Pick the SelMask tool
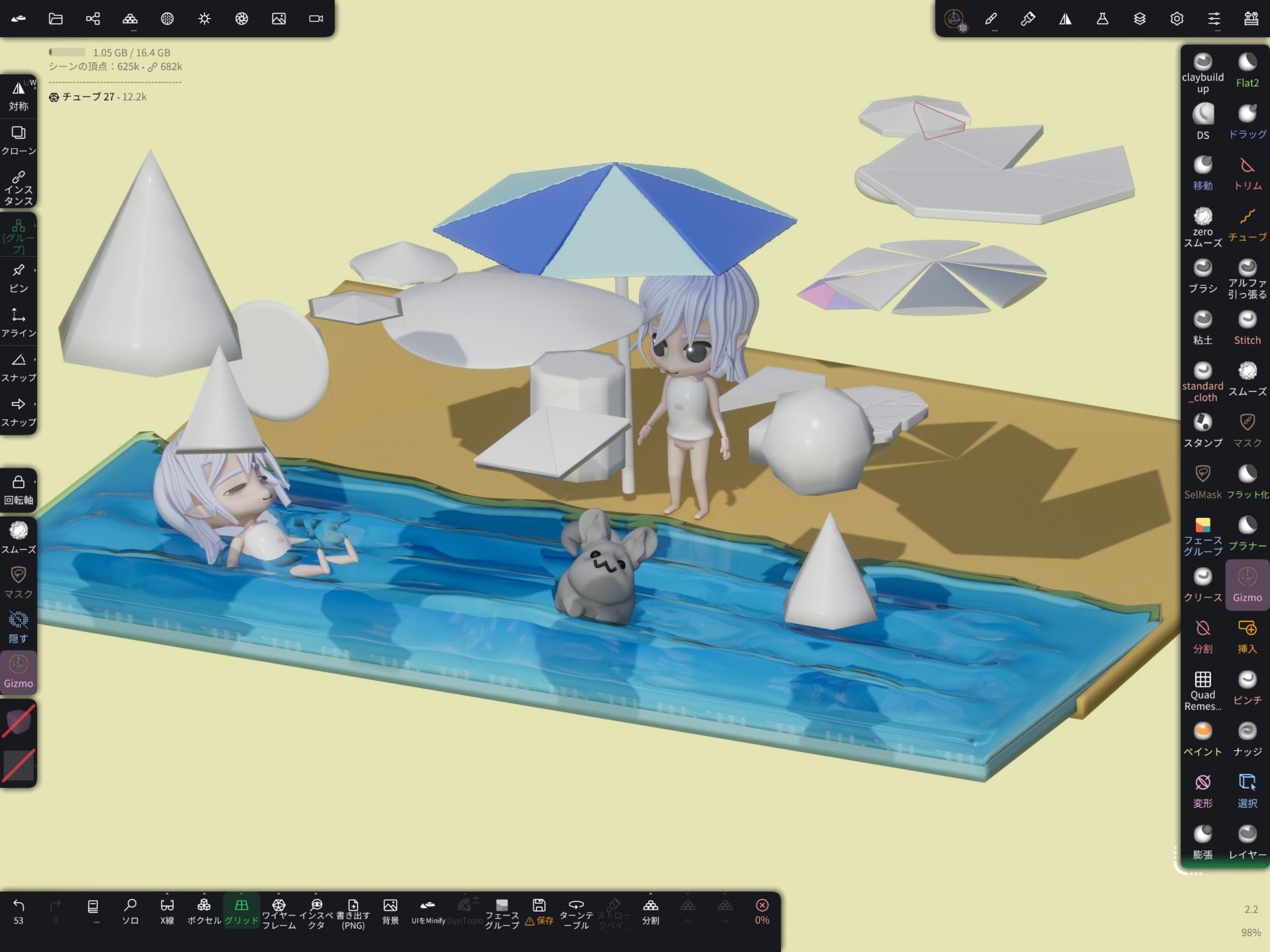The image size is (1270, 952). 1203,480
